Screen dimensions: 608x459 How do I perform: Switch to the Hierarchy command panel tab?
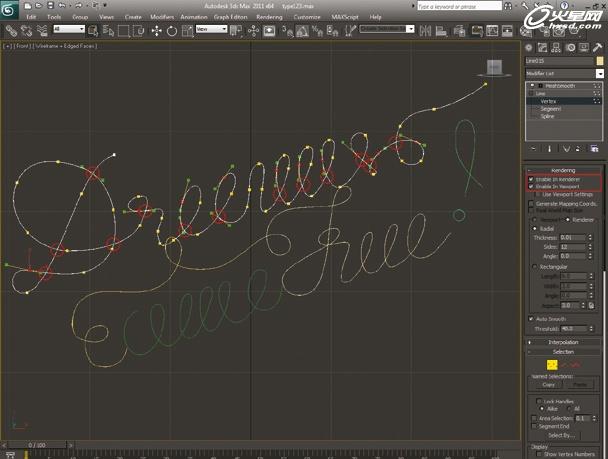[x=556, y=48]
